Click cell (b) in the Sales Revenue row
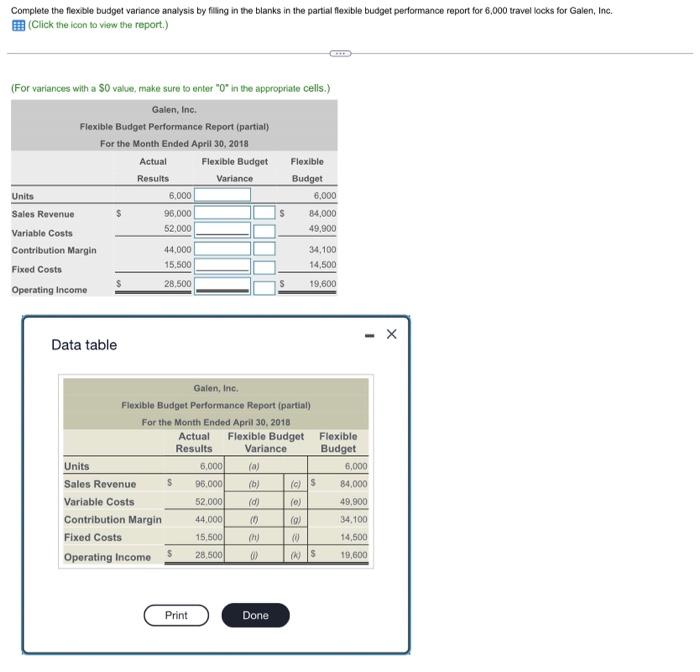 point(254,484)
